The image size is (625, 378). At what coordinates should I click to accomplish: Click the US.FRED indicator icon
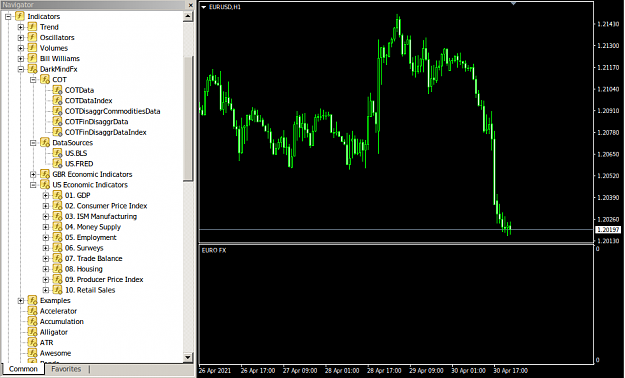(57, 164)
